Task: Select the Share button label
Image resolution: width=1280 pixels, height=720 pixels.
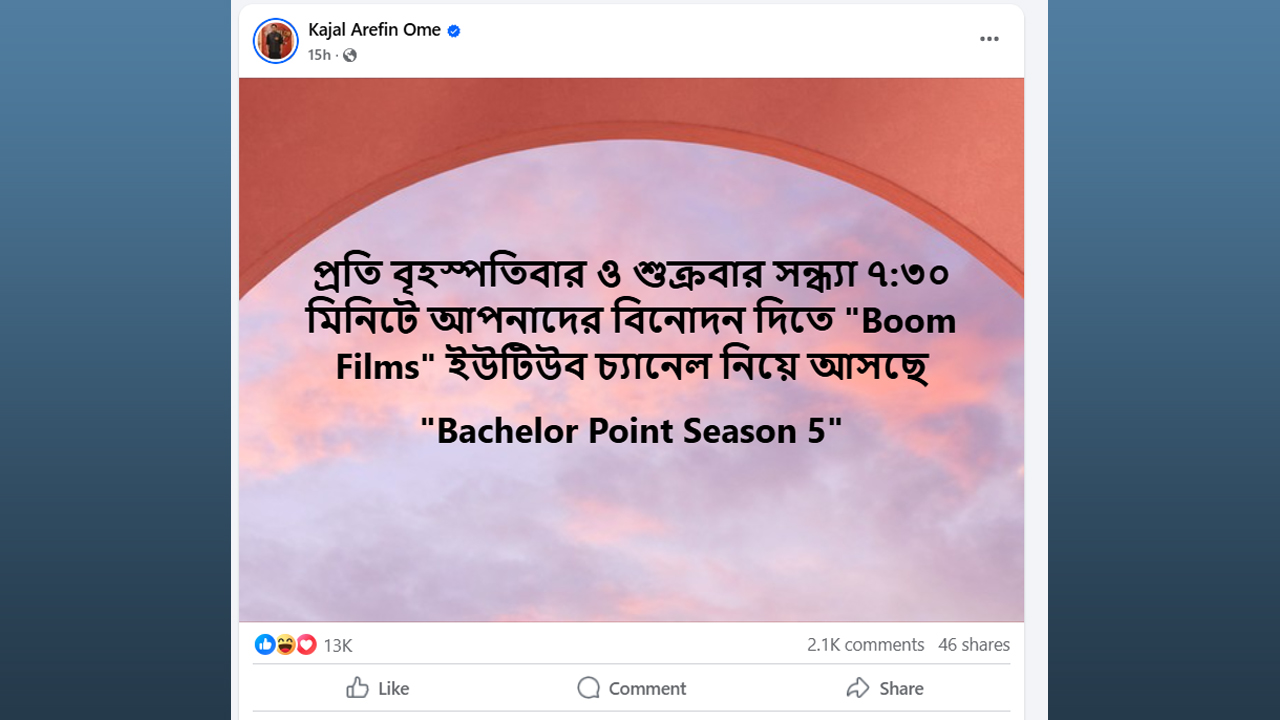Action: point(901,689)
